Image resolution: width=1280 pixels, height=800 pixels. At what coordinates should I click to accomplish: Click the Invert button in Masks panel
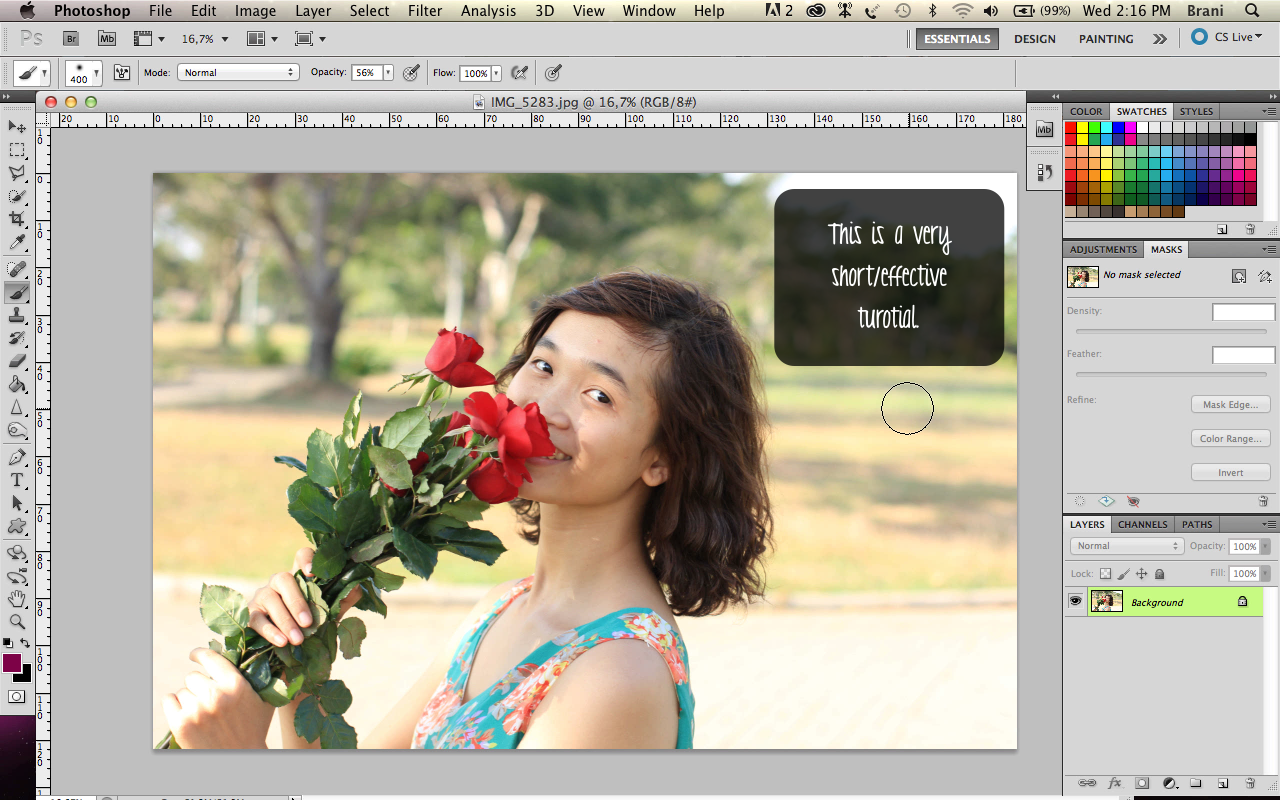coord(1230,472)
